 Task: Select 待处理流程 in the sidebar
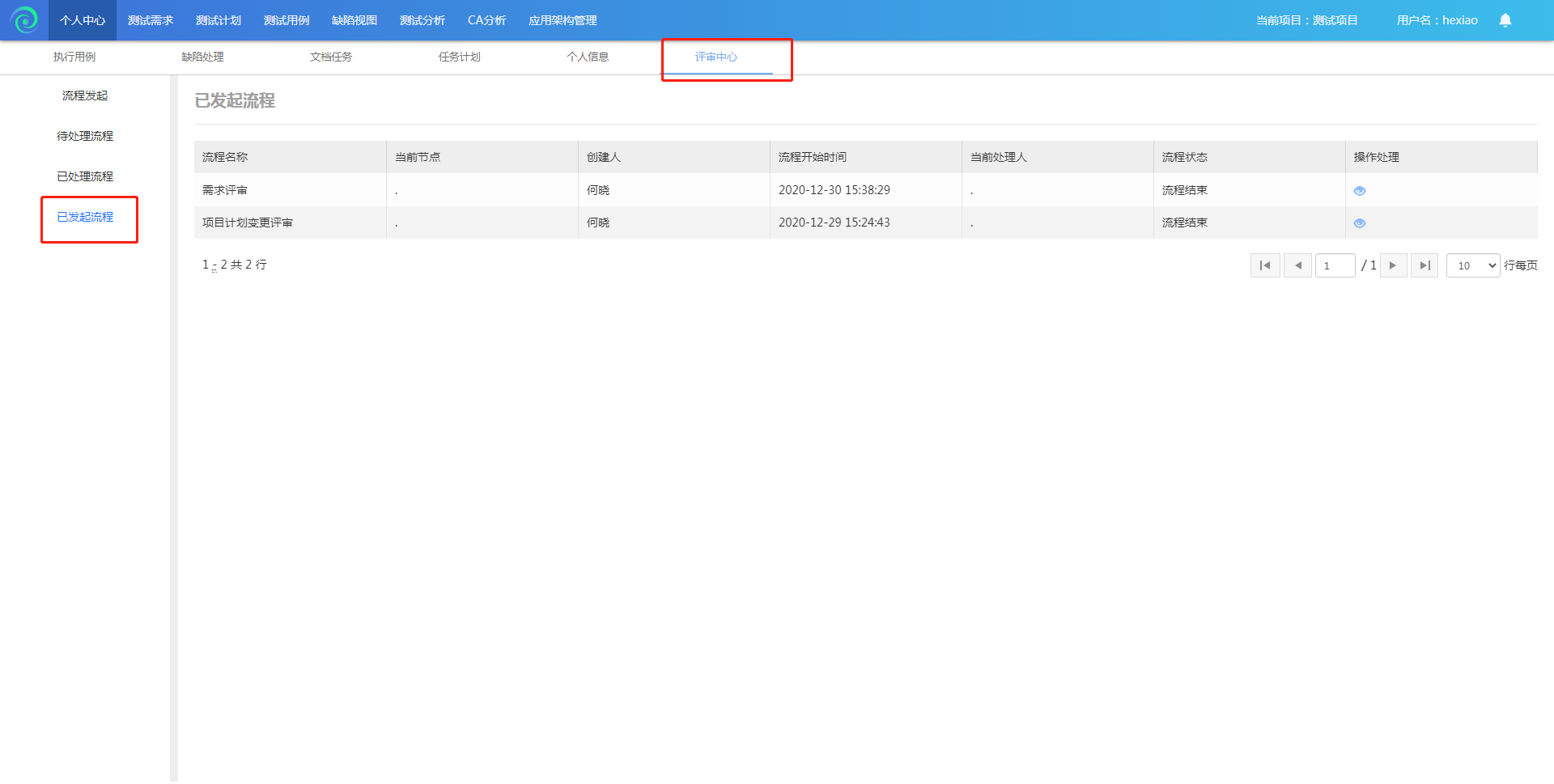pos(85,136)
